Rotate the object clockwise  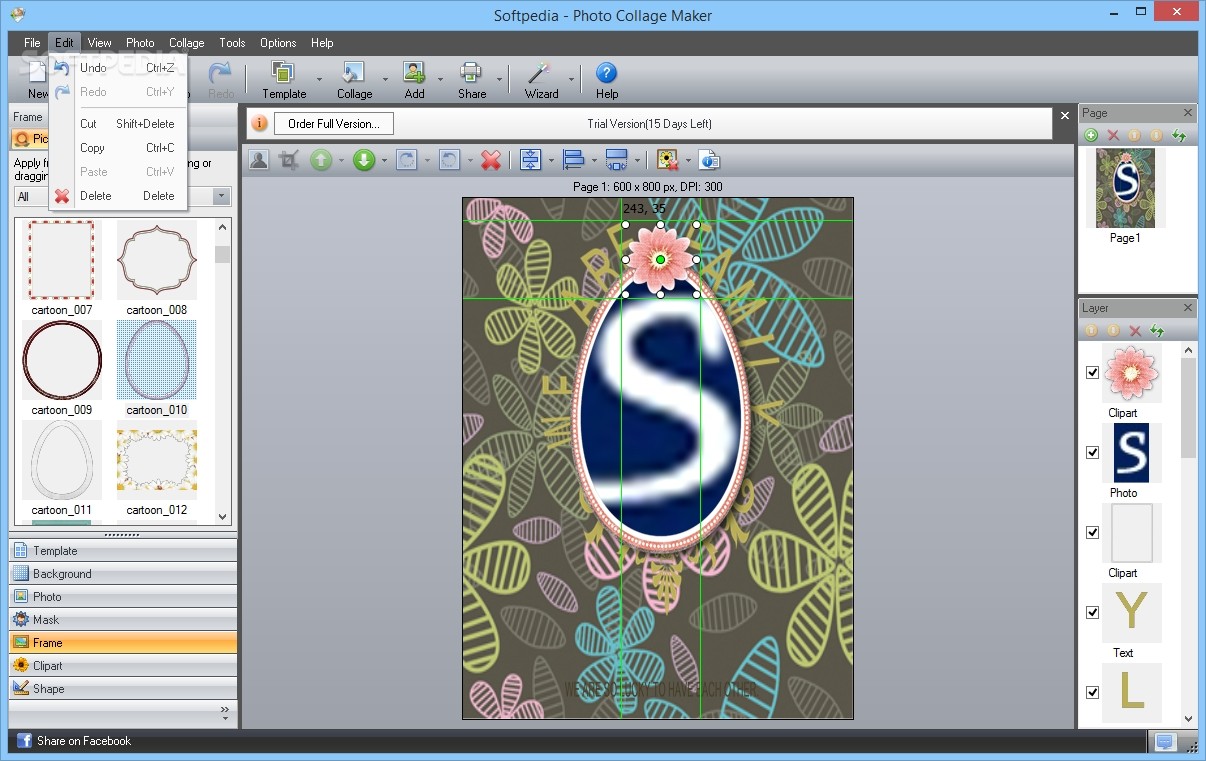pyautogui.click(x=406, y=160)
